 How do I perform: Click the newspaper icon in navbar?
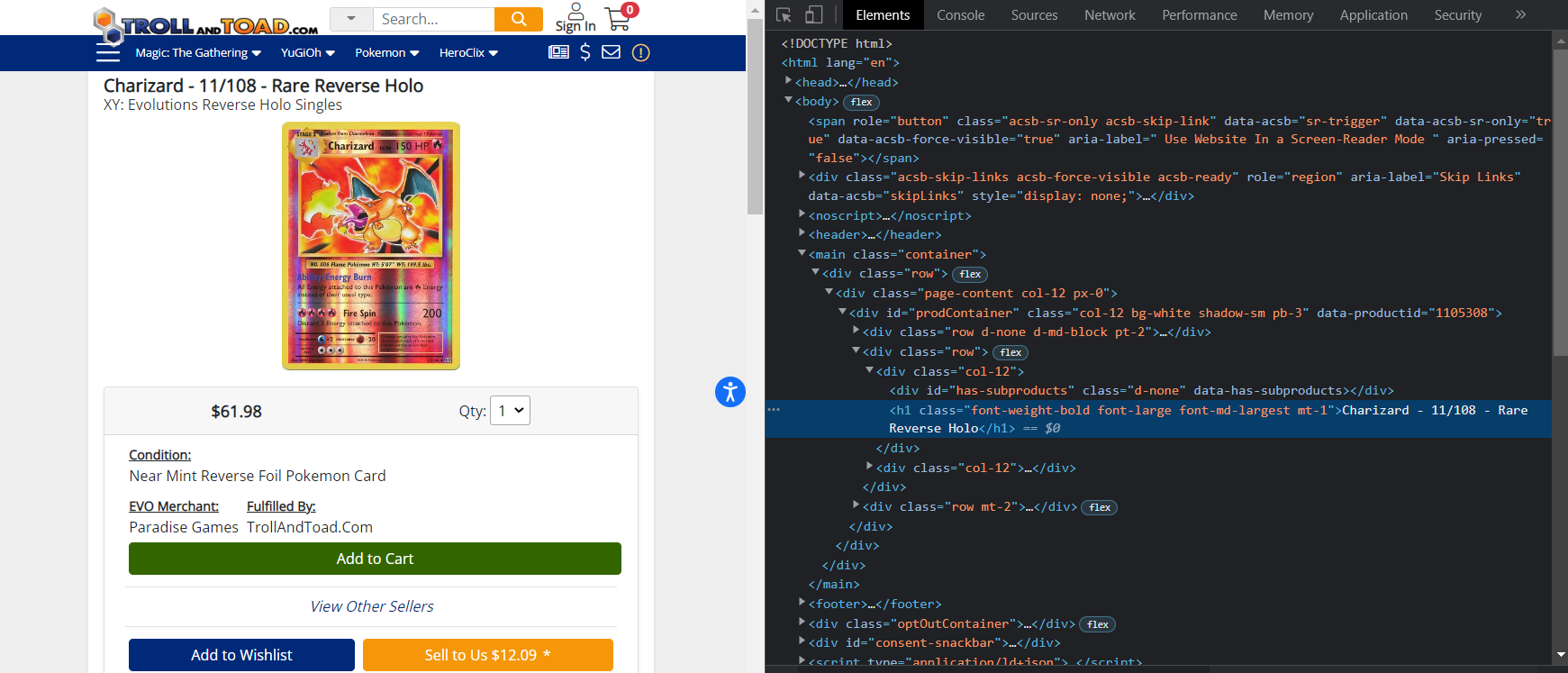coord(558,52)
